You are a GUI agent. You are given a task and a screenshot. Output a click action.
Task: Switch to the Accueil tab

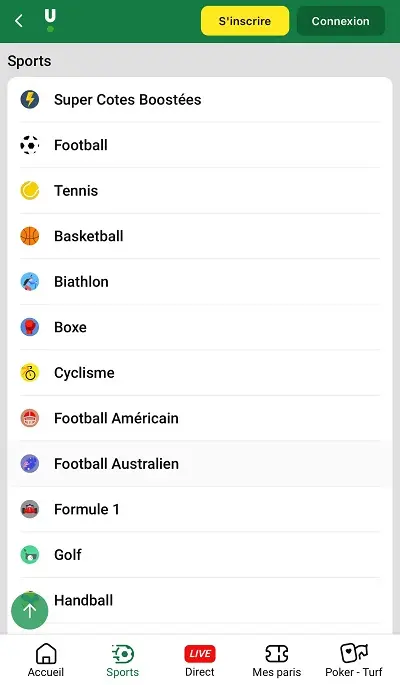coord(45,660)
